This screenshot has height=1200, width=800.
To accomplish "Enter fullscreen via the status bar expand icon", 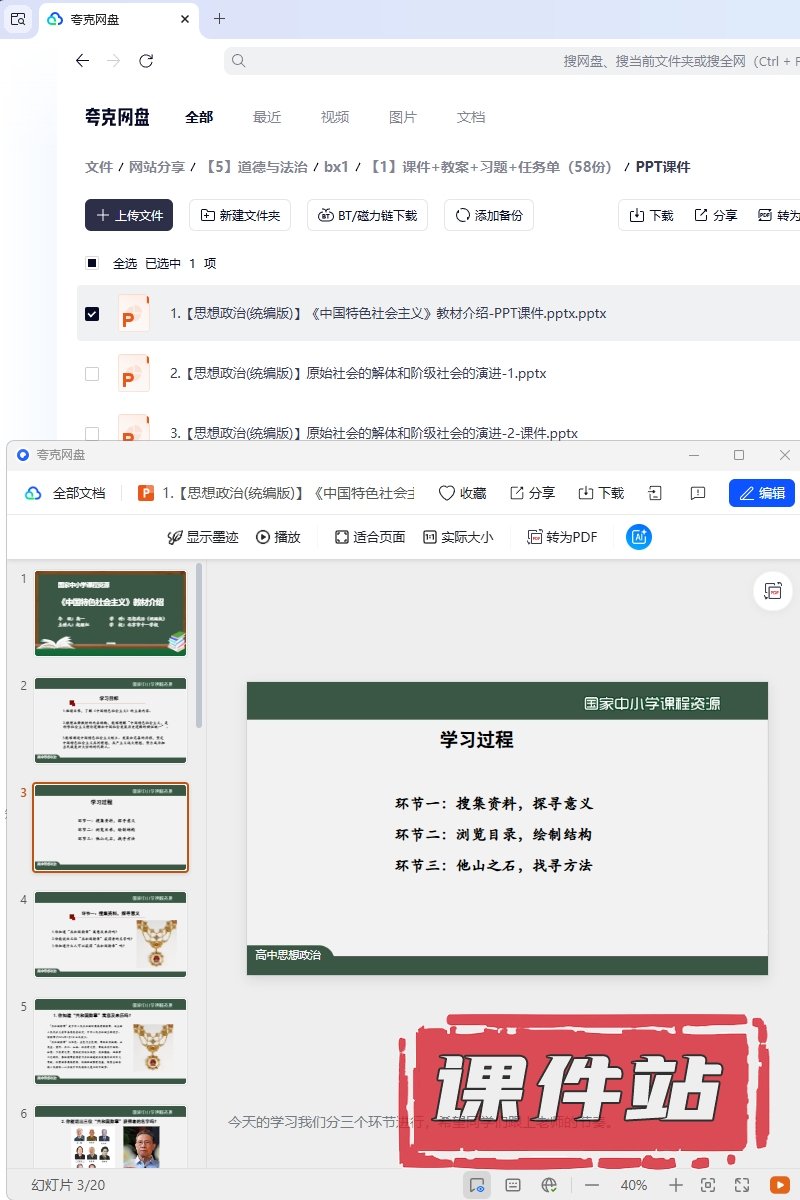I will click(x=742, y=1185).
